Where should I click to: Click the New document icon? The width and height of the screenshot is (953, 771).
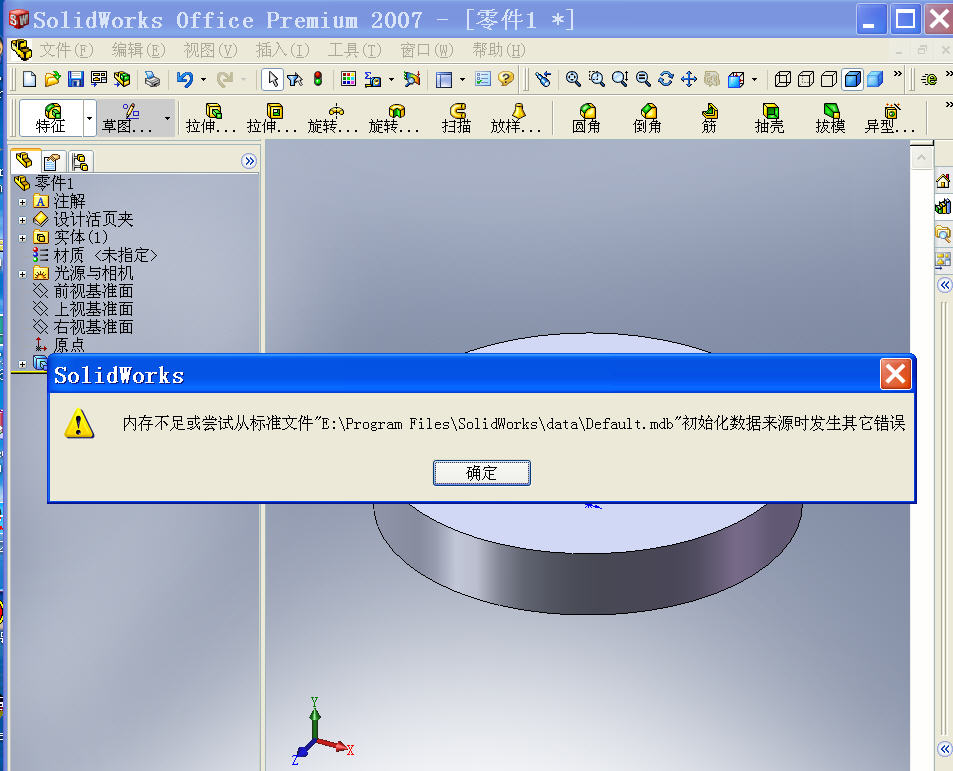coord(29,79)
